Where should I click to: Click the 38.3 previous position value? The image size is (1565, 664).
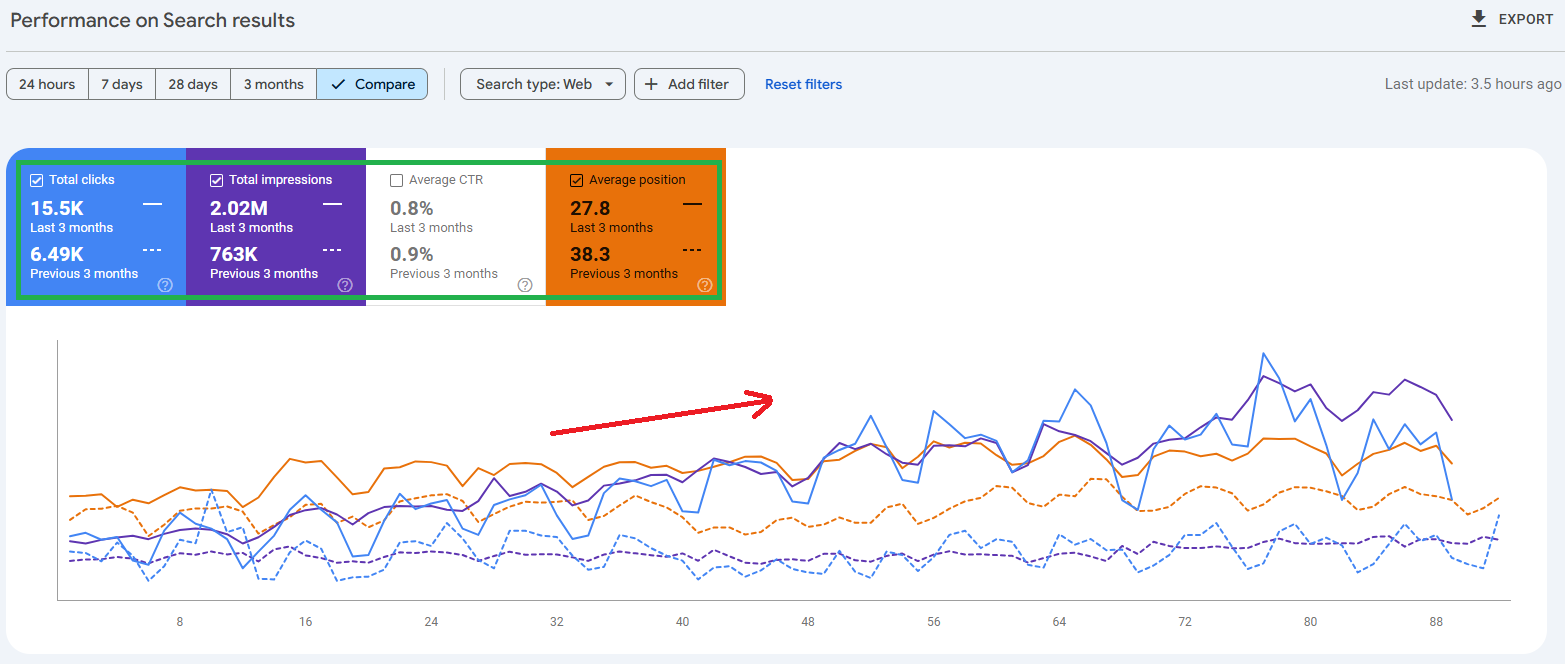pos(590,254)
